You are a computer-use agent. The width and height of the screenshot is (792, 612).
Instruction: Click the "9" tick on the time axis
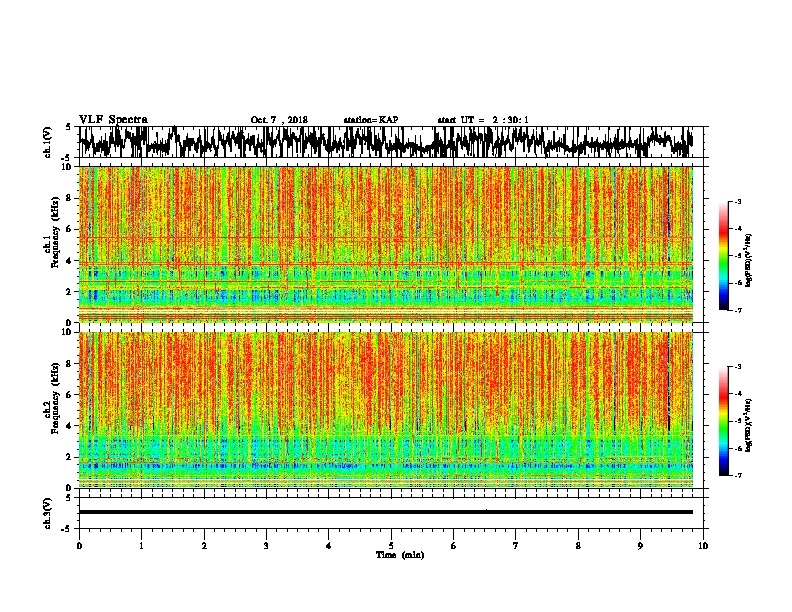(x=640, y=546)
